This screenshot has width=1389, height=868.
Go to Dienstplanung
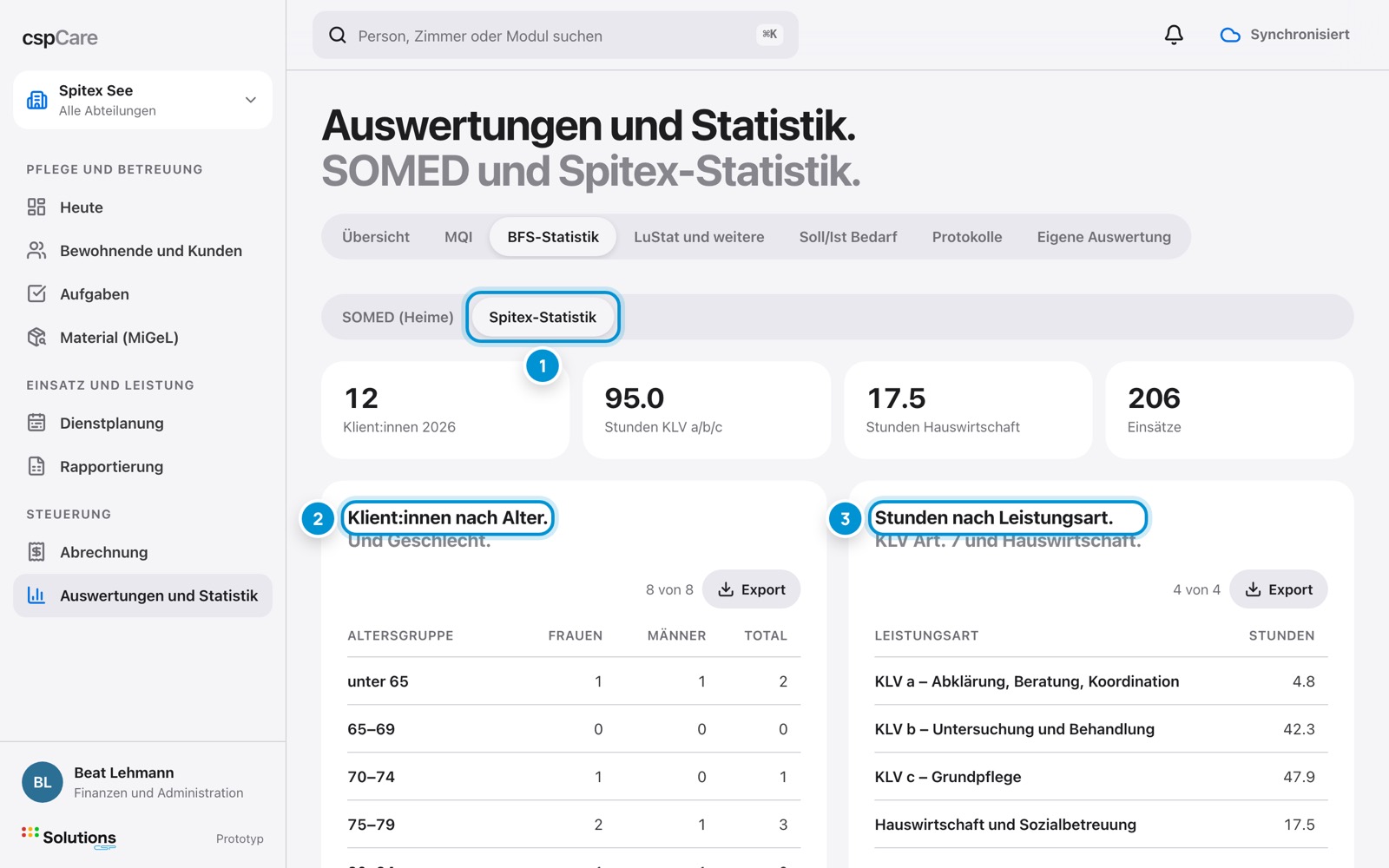point(142,423)
